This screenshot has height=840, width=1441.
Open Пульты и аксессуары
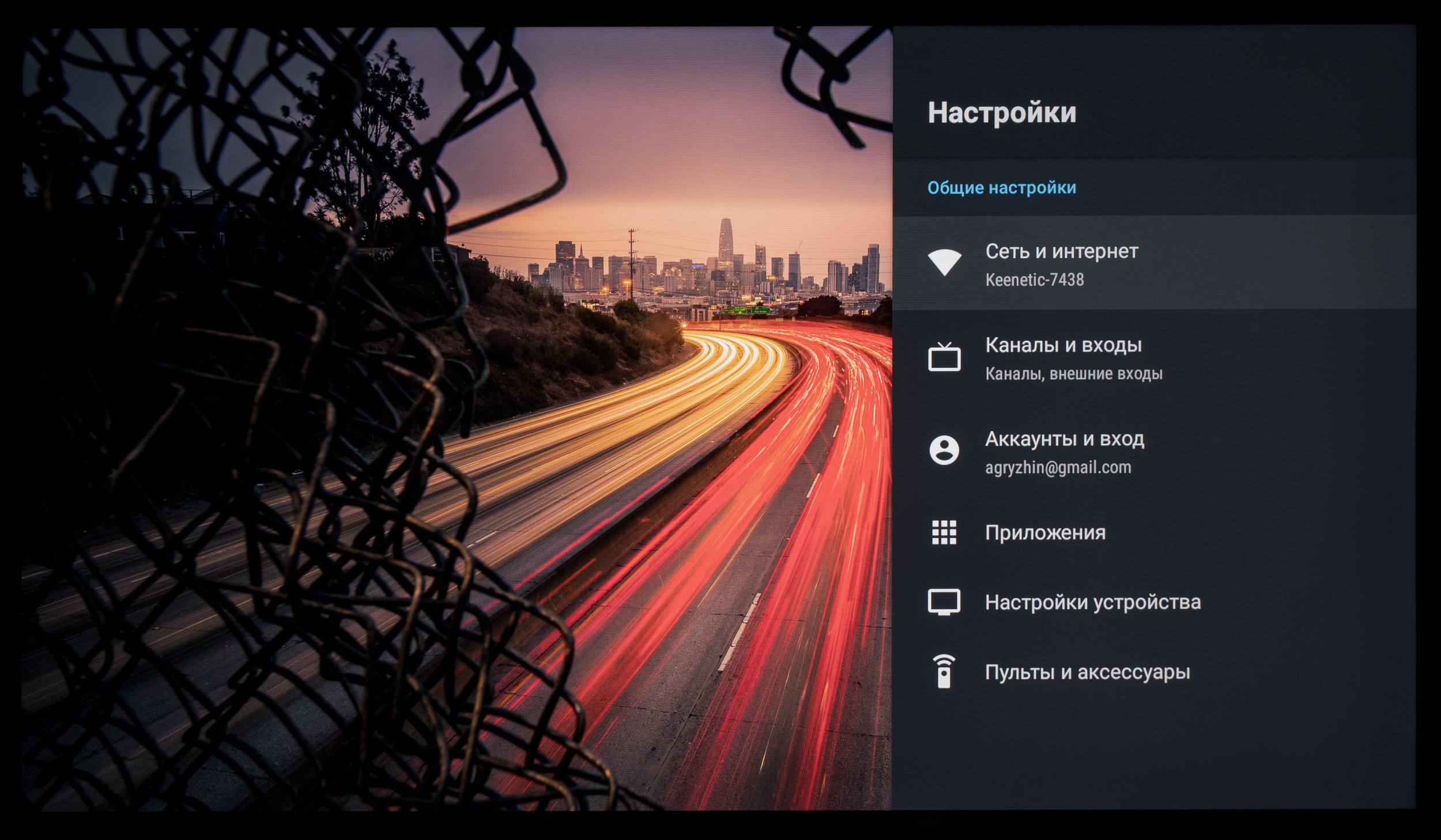pyautogui.click(x=1087, y=672)
